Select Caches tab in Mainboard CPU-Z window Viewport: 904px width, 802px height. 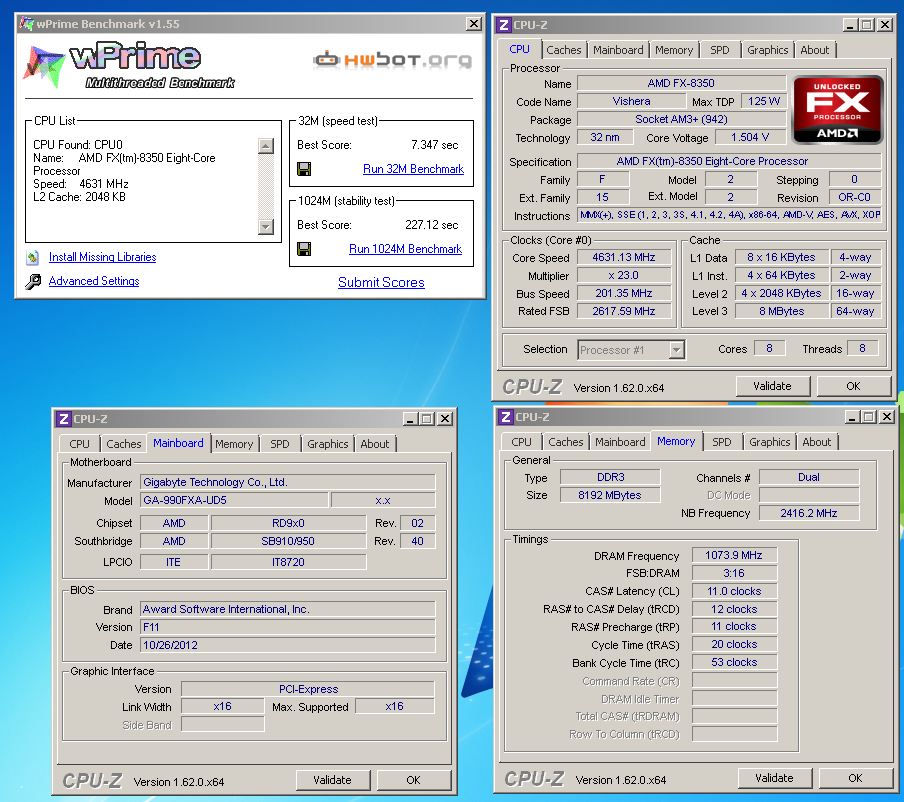(124, 444)
